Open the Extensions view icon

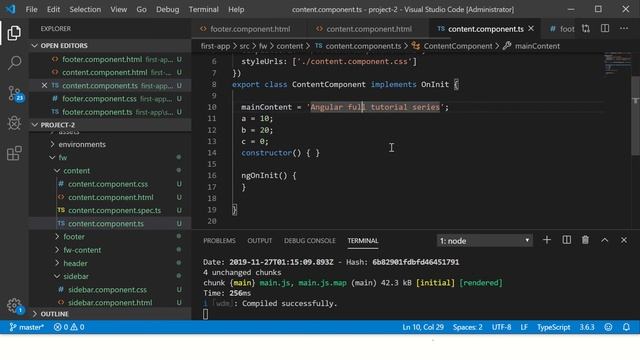point(14,153)
